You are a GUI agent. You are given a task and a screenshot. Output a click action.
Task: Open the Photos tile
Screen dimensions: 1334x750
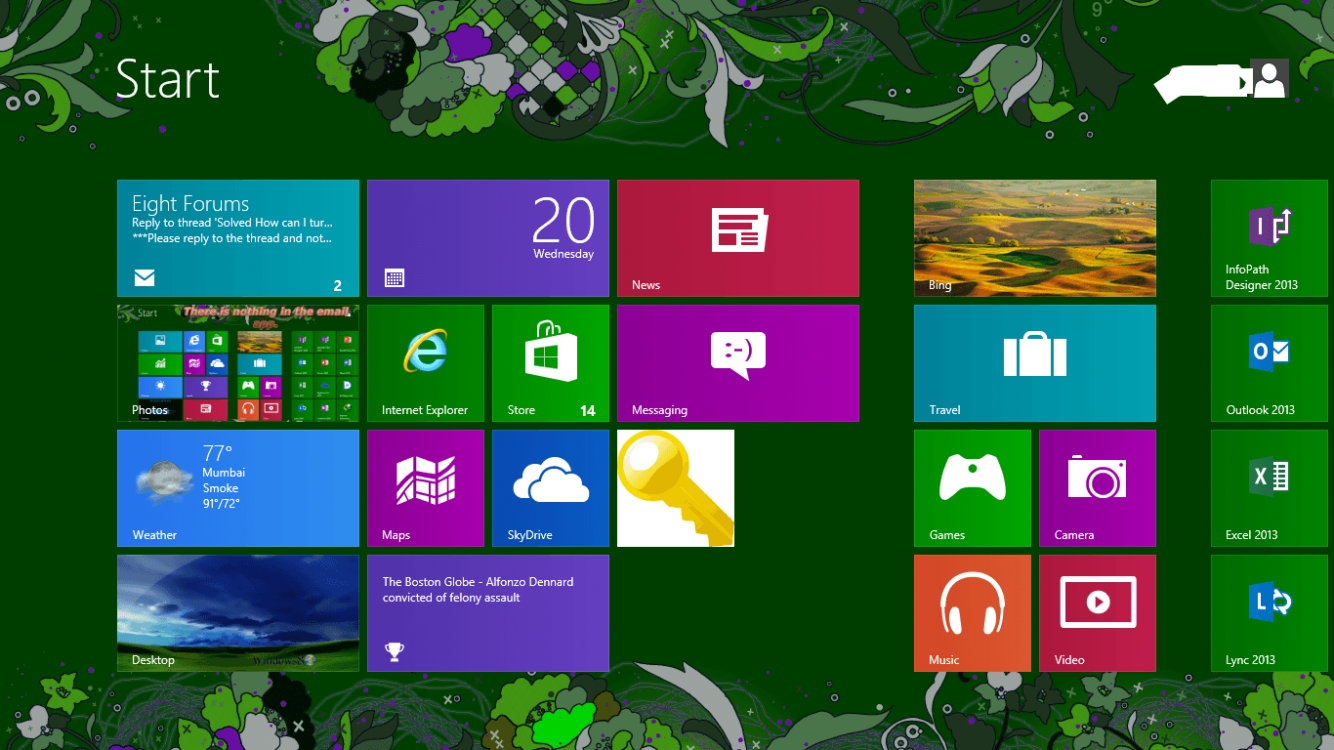[x=238, y=363]
